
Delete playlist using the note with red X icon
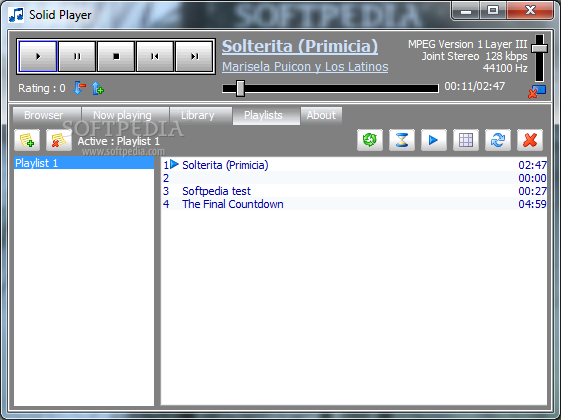click(59, 140)
